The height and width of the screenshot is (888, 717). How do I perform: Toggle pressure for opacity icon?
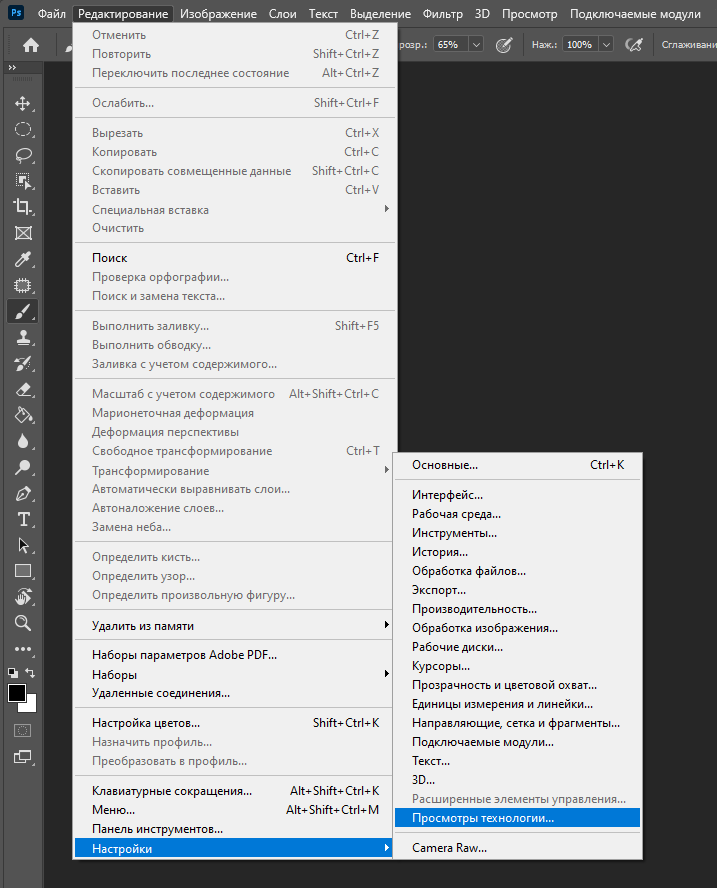503,45
